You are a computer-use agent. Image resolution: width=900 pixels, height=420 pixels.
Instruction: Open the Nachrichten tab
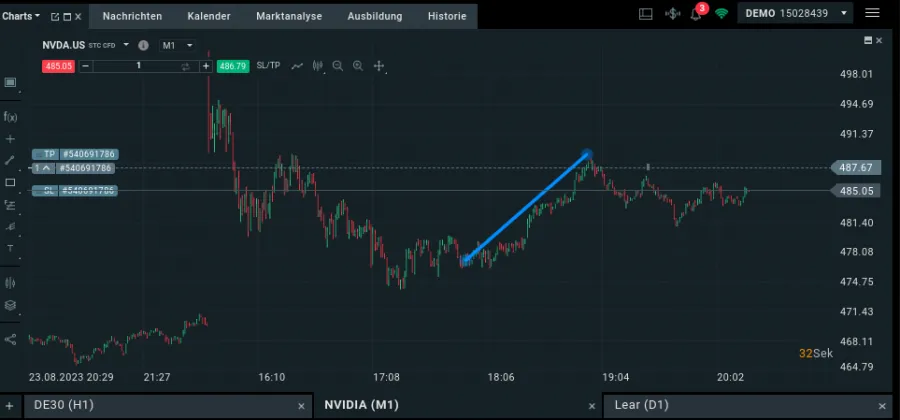point(132,16)
